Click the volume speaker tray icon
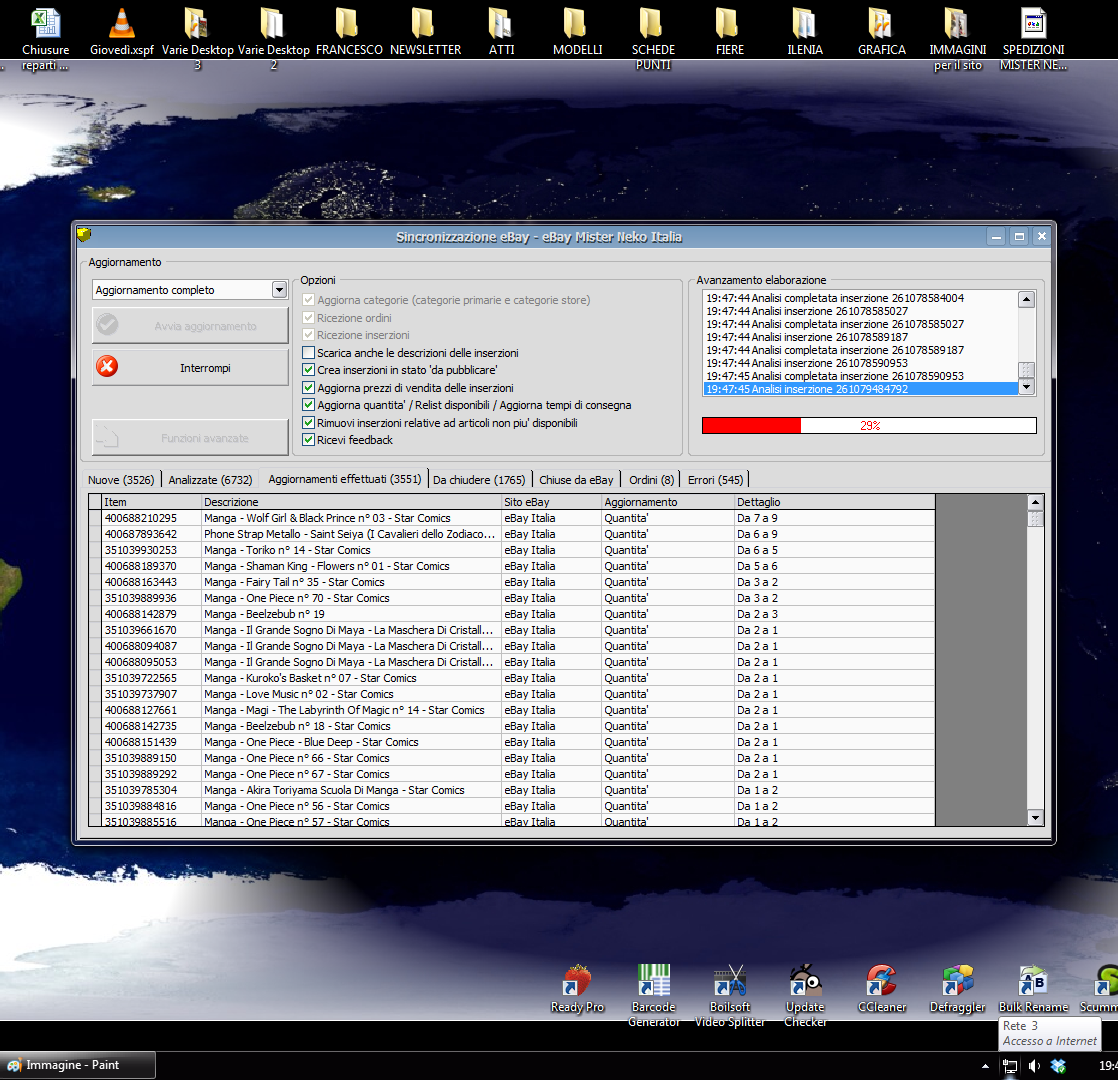The height and width of the screenshot is (1080, 1118). point(1034,1066)
